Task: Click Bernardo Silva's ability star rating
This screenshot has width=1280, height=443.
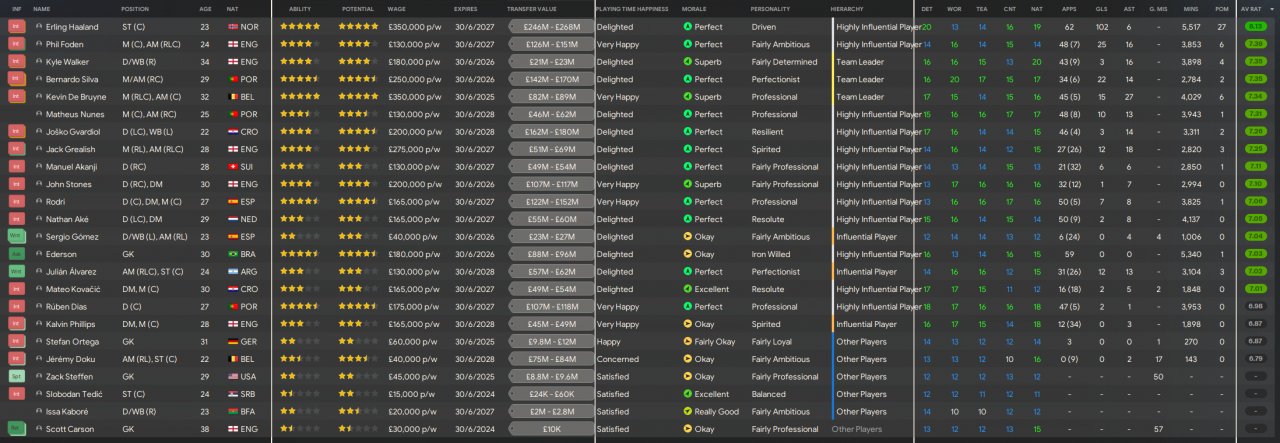Action: (300, 79)
